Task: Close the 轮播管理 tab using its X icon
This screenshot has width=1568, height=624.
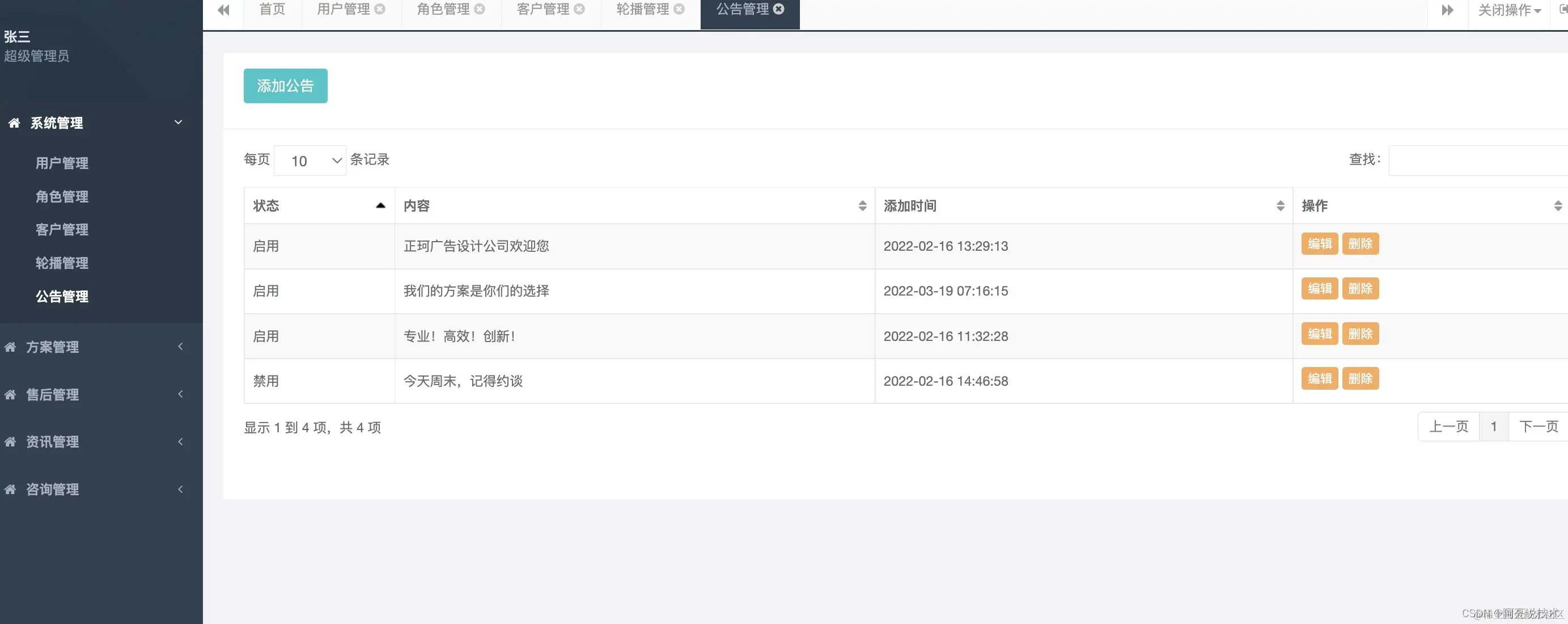Action: [679, 9]
